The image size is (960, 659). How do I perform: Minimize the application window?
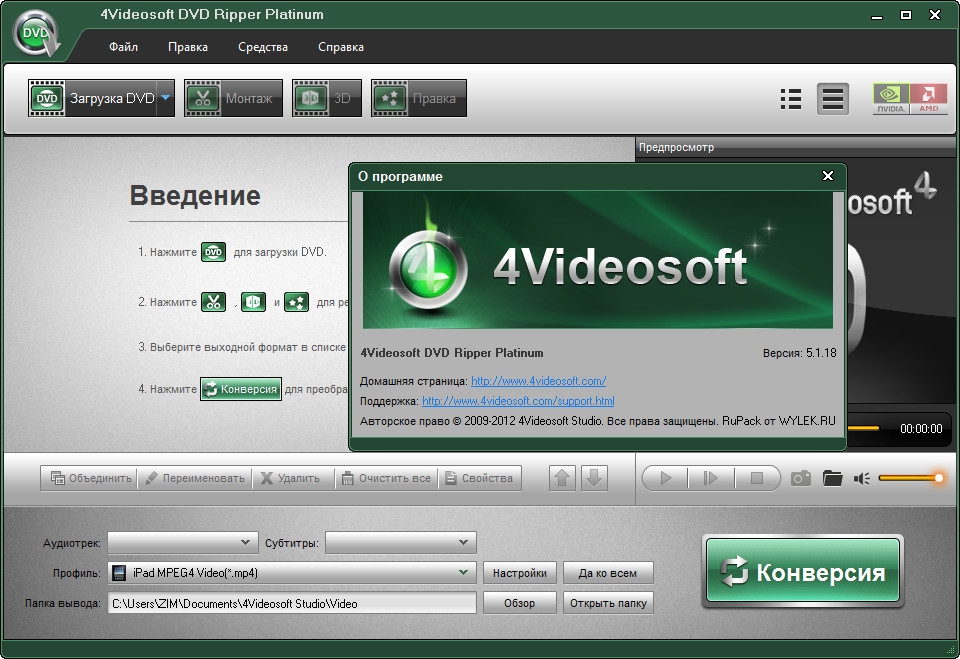[x=877, y=16]
